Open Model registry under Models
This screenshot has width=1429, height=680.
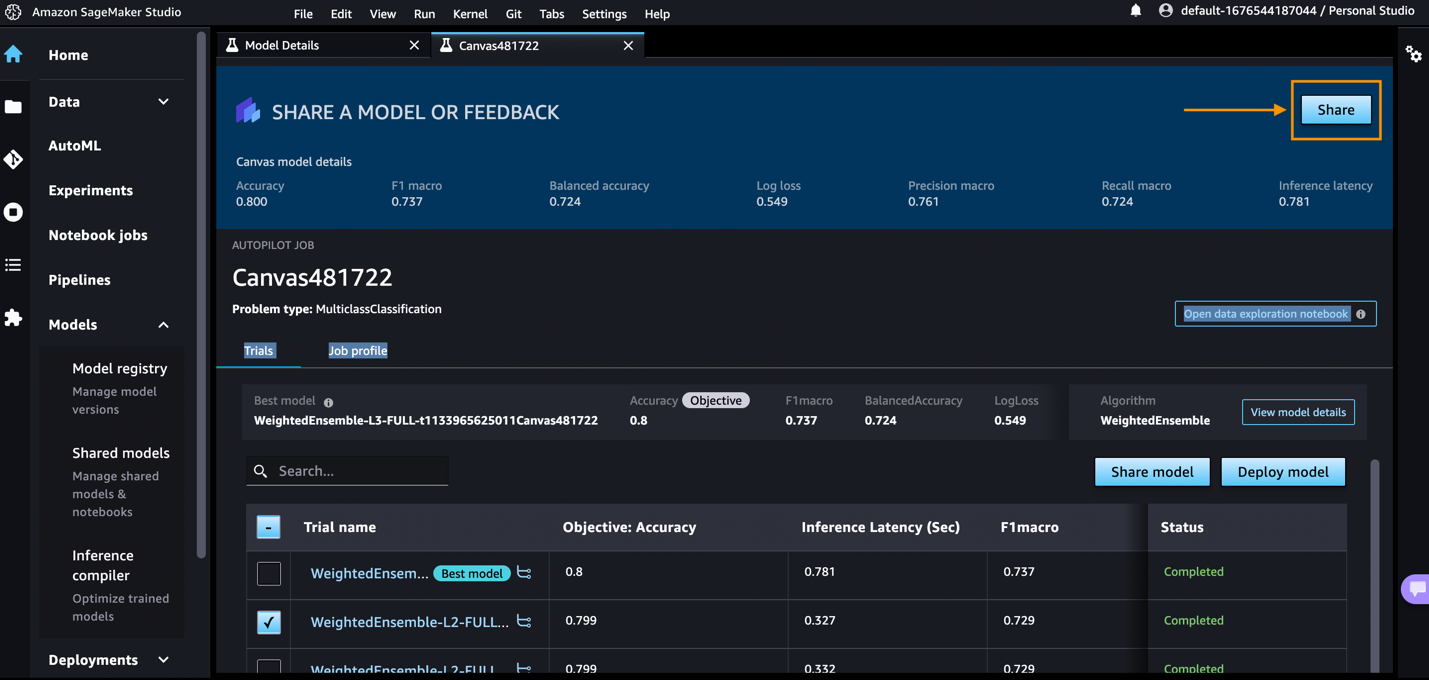tap(120, 369)
